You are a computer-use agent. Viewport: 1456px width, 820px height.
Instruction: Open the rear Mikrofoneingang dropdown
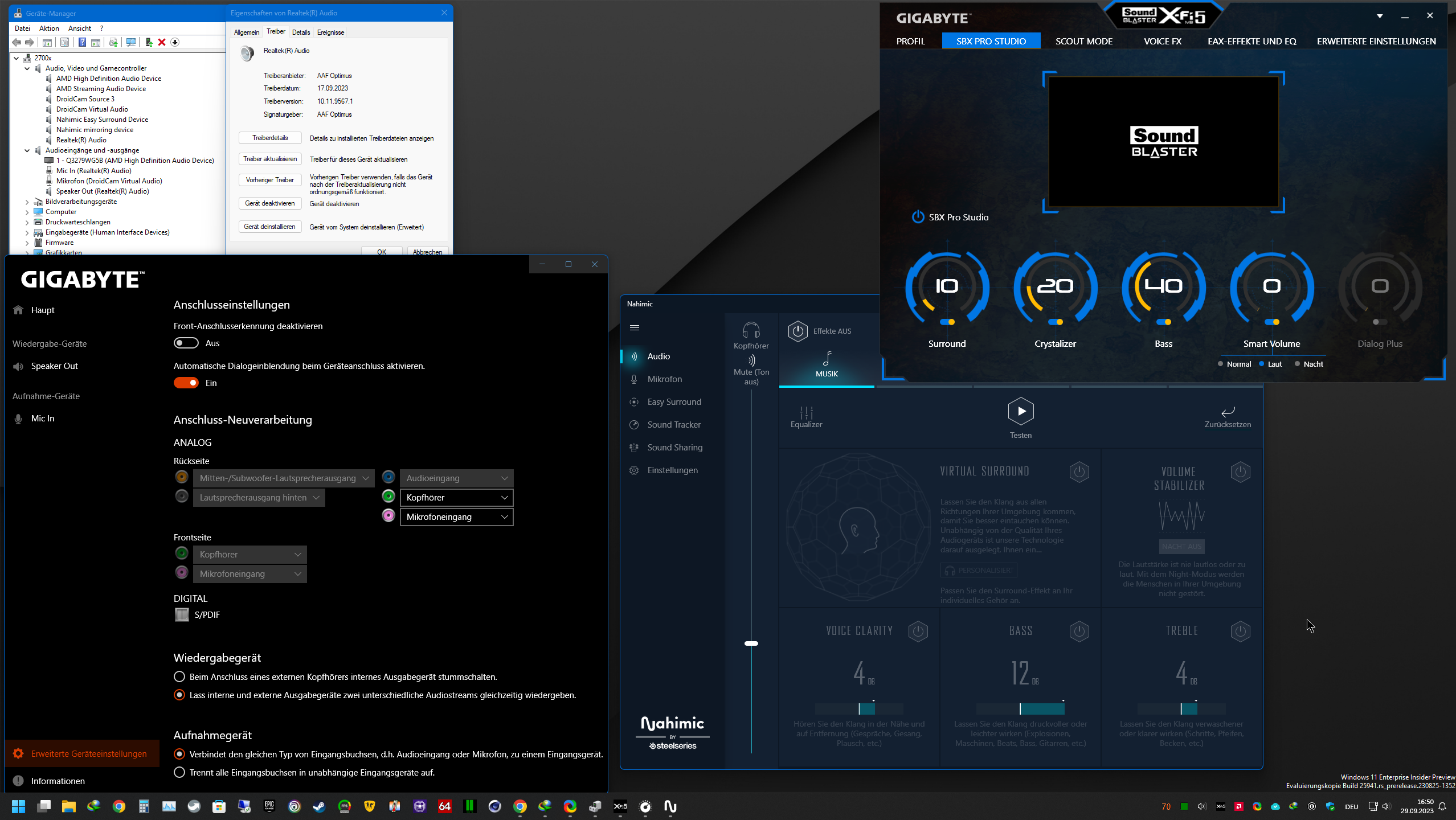(456, 516)
